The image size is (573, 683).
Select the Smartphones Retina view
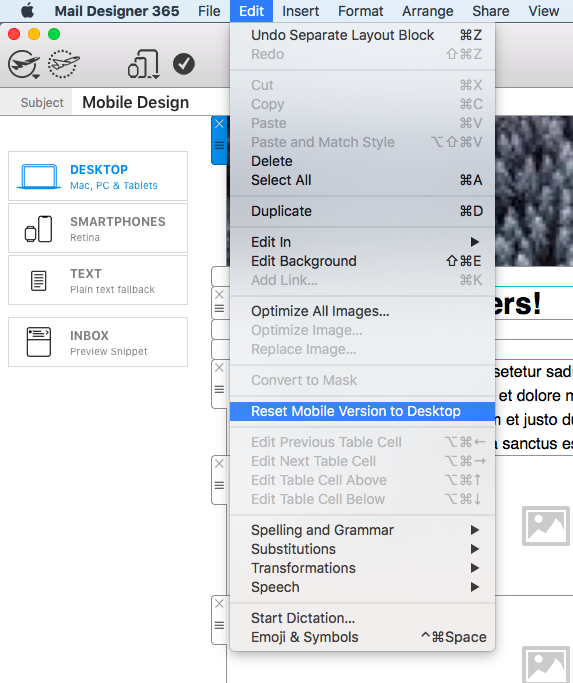coord(98,228)
